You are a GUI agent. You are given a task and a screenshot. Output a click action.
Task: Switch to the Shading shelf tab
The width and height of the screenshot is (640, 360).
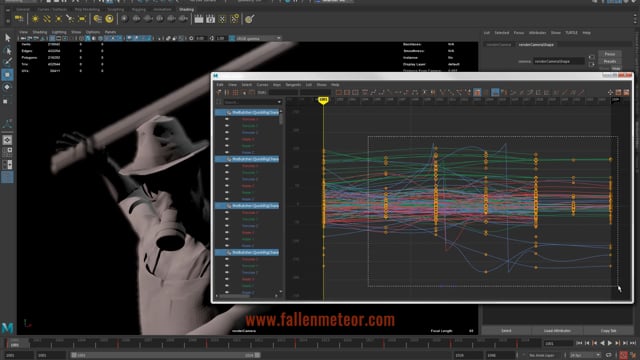(x=186, y=9)
